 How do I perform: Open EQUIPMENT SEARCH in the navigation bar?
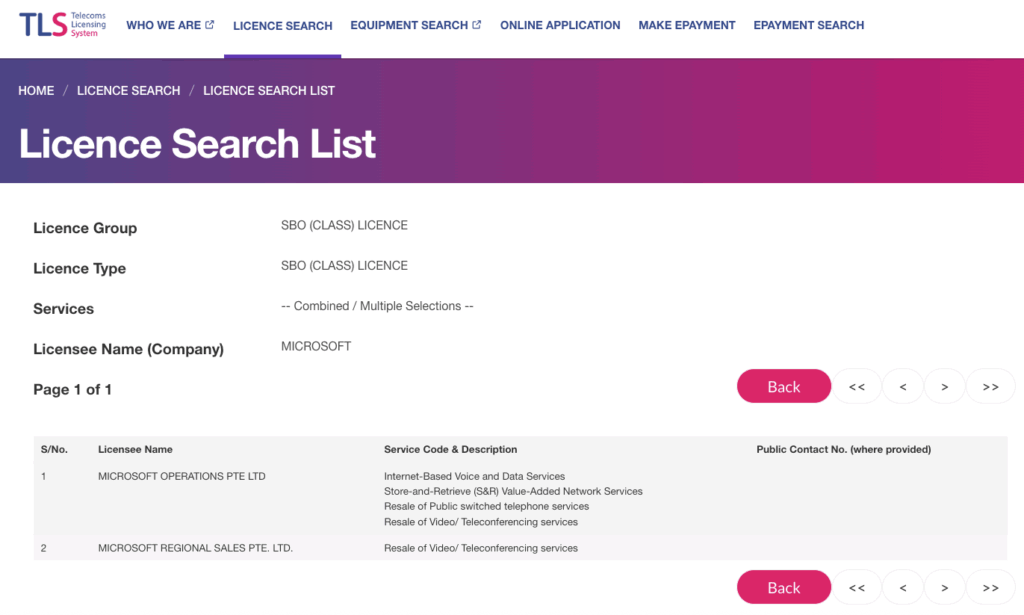tap(415, 25)
